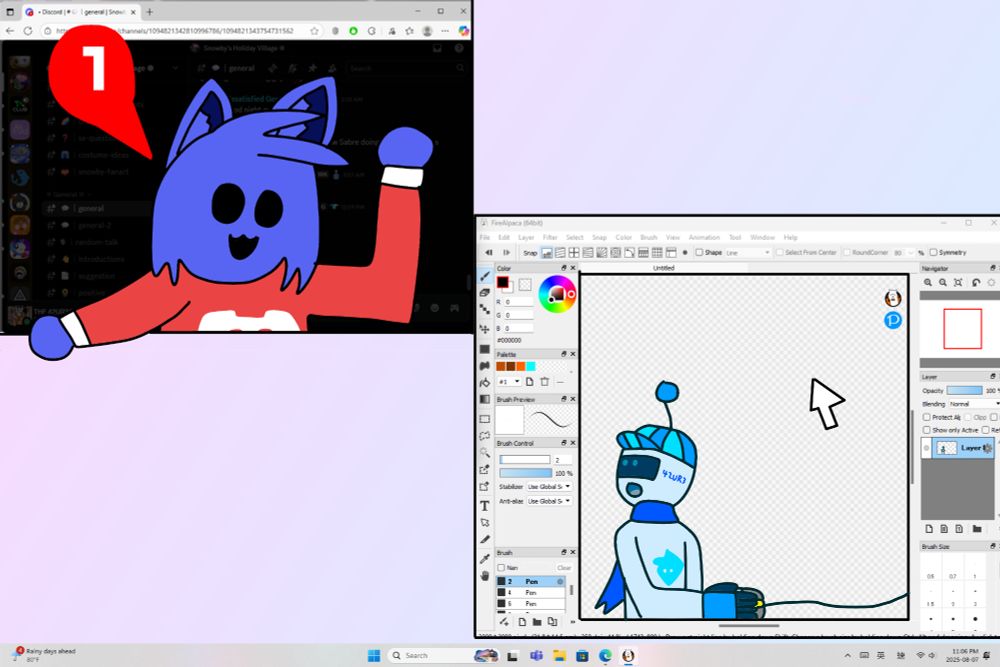
Task: Select the Eraser tool in FireAlpaca
Action: click(x=485, y=293)
